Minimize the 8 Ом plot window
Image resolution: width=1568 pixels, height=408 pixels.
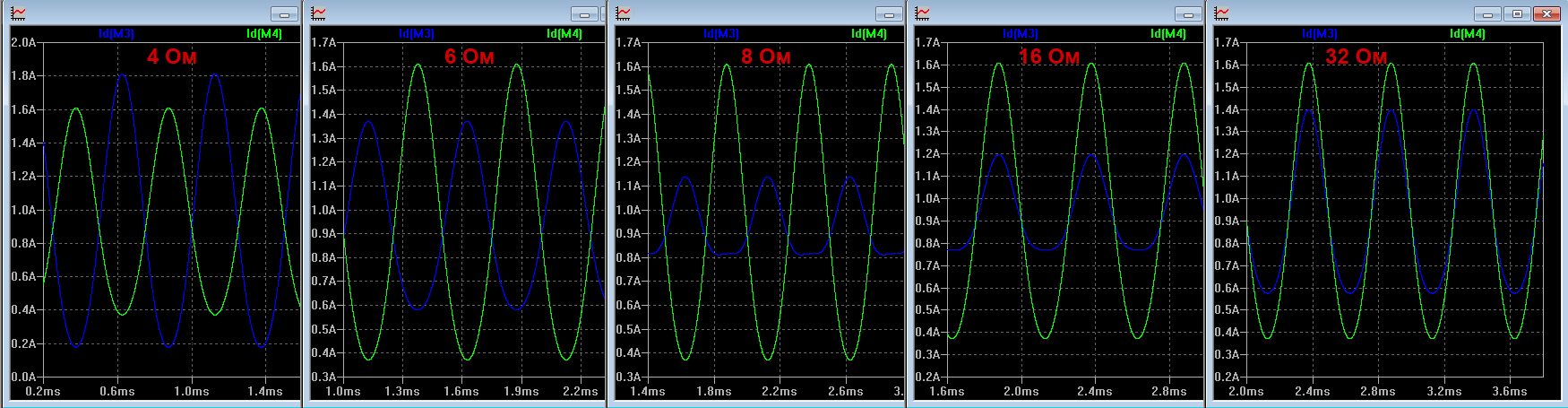pyautogui.click(x=889, y=14)
